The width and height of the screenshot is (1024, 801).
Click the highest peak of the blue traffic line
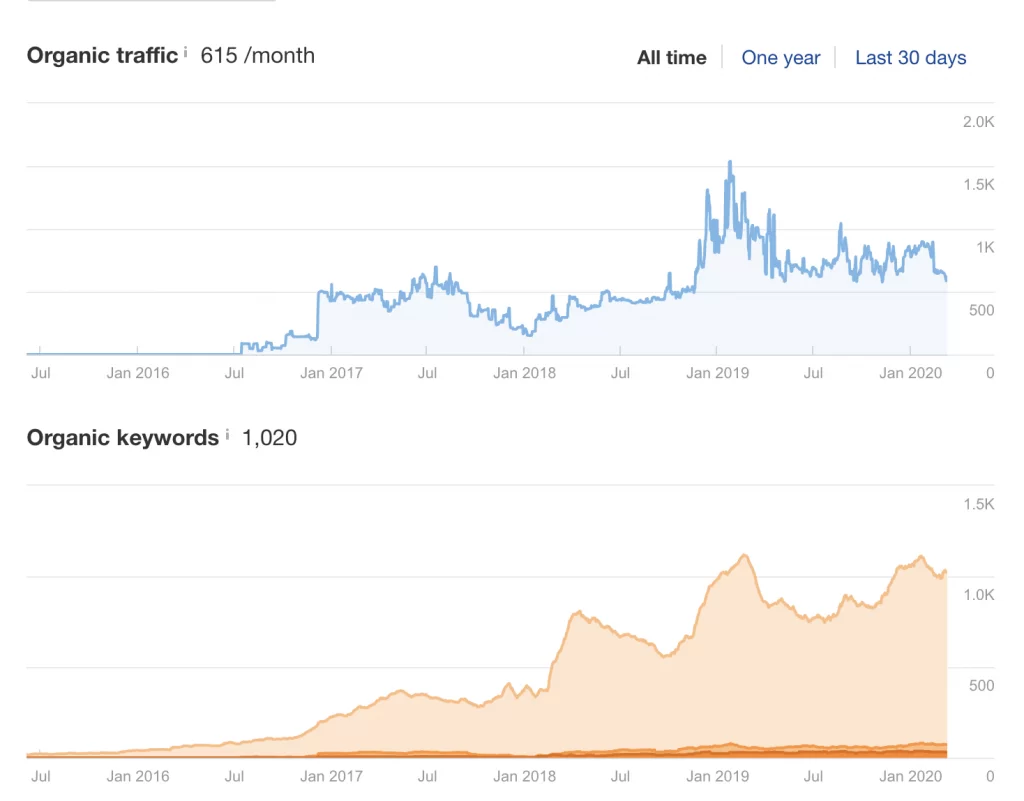(730, 162)
